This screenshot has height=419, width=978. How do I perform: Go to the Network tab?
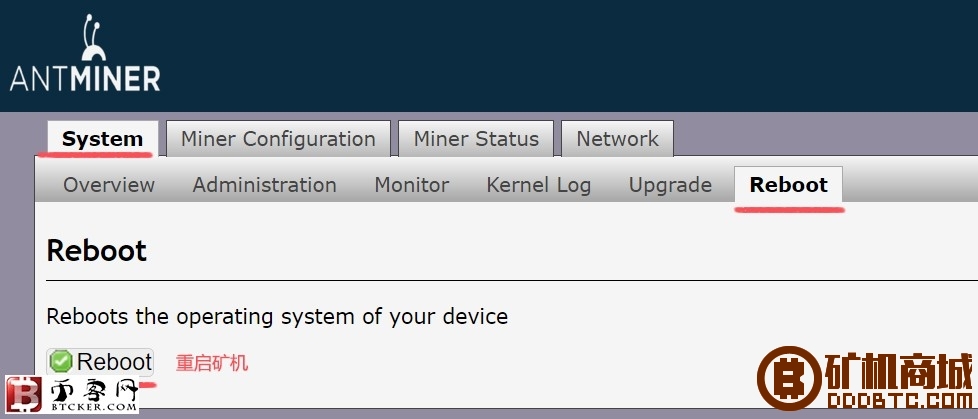pyautogui.click(x=617, y=138)
